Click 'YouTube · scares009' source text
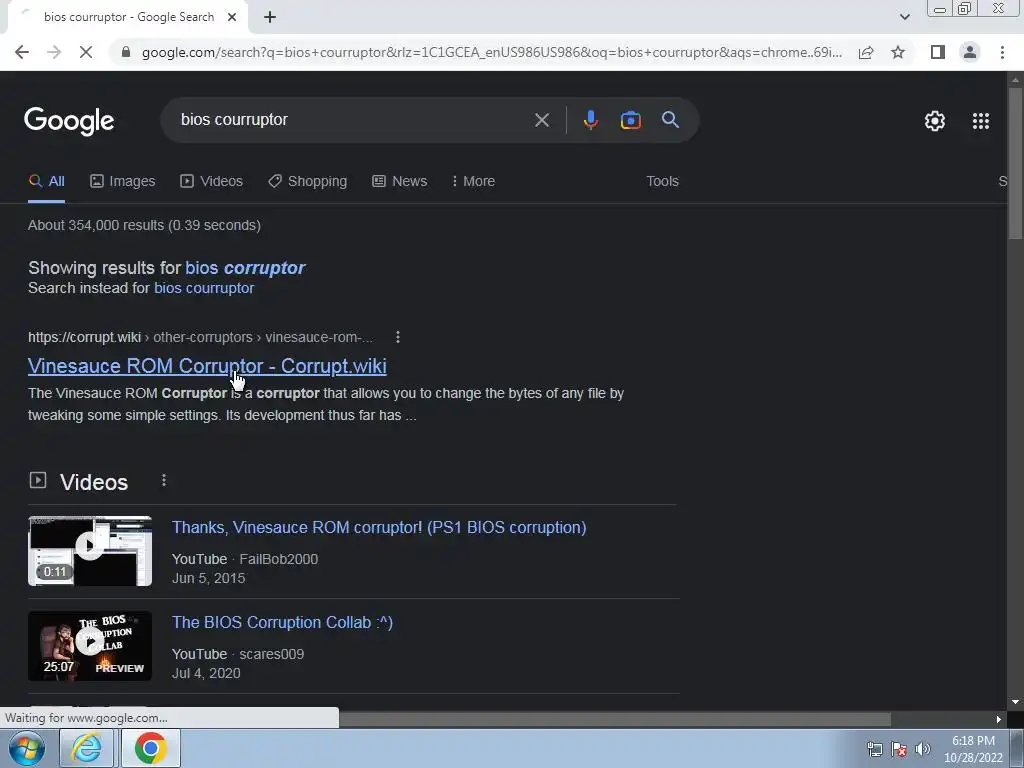1024x768 pixels. coord(238,654)
